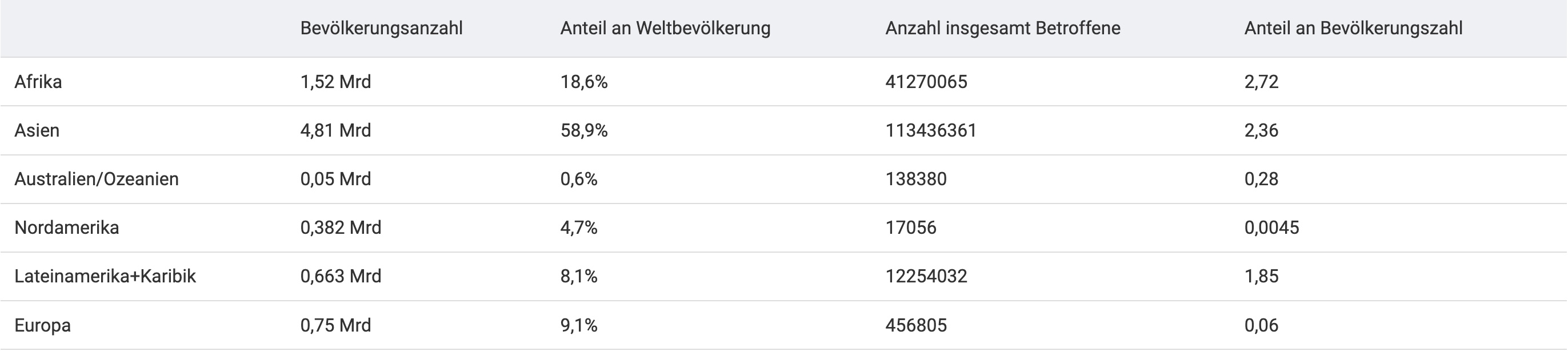
Task: Click the 1,52 Mrd population cell
Action: pyautogui.click(x=335, y=82)
